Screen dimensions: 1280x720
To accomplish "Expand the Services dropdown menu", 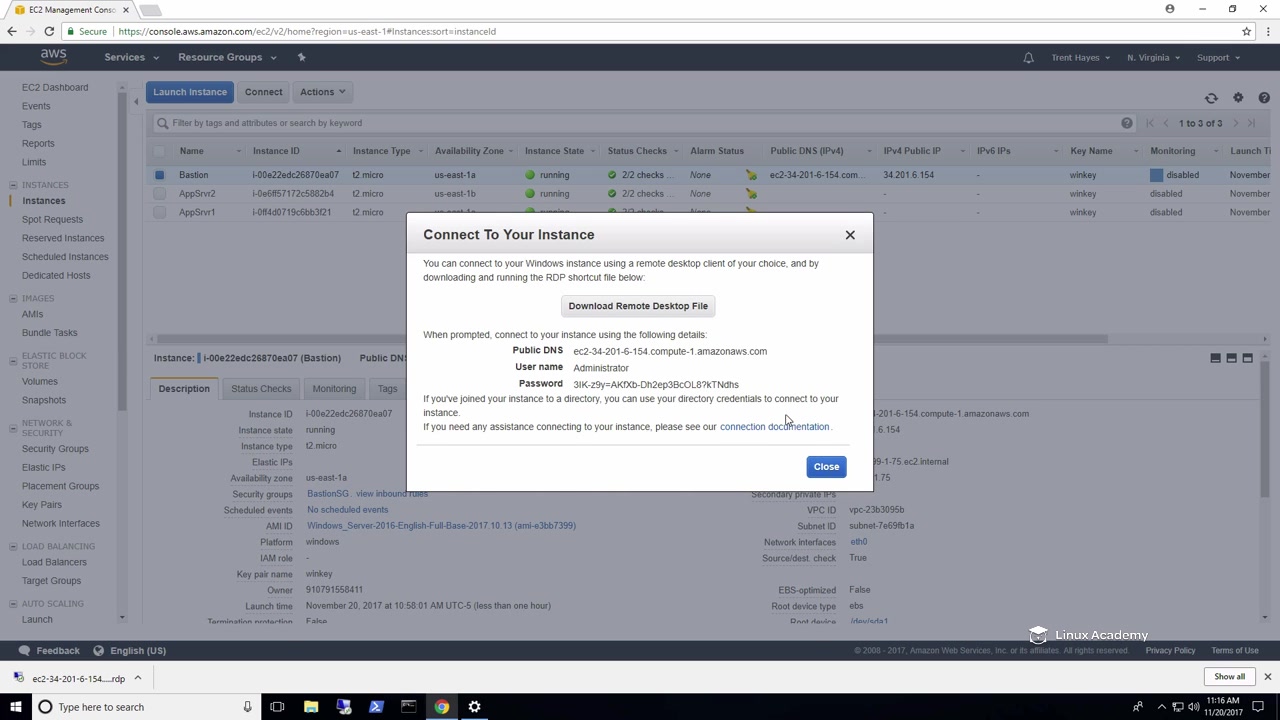I will (x=131, y=57).
